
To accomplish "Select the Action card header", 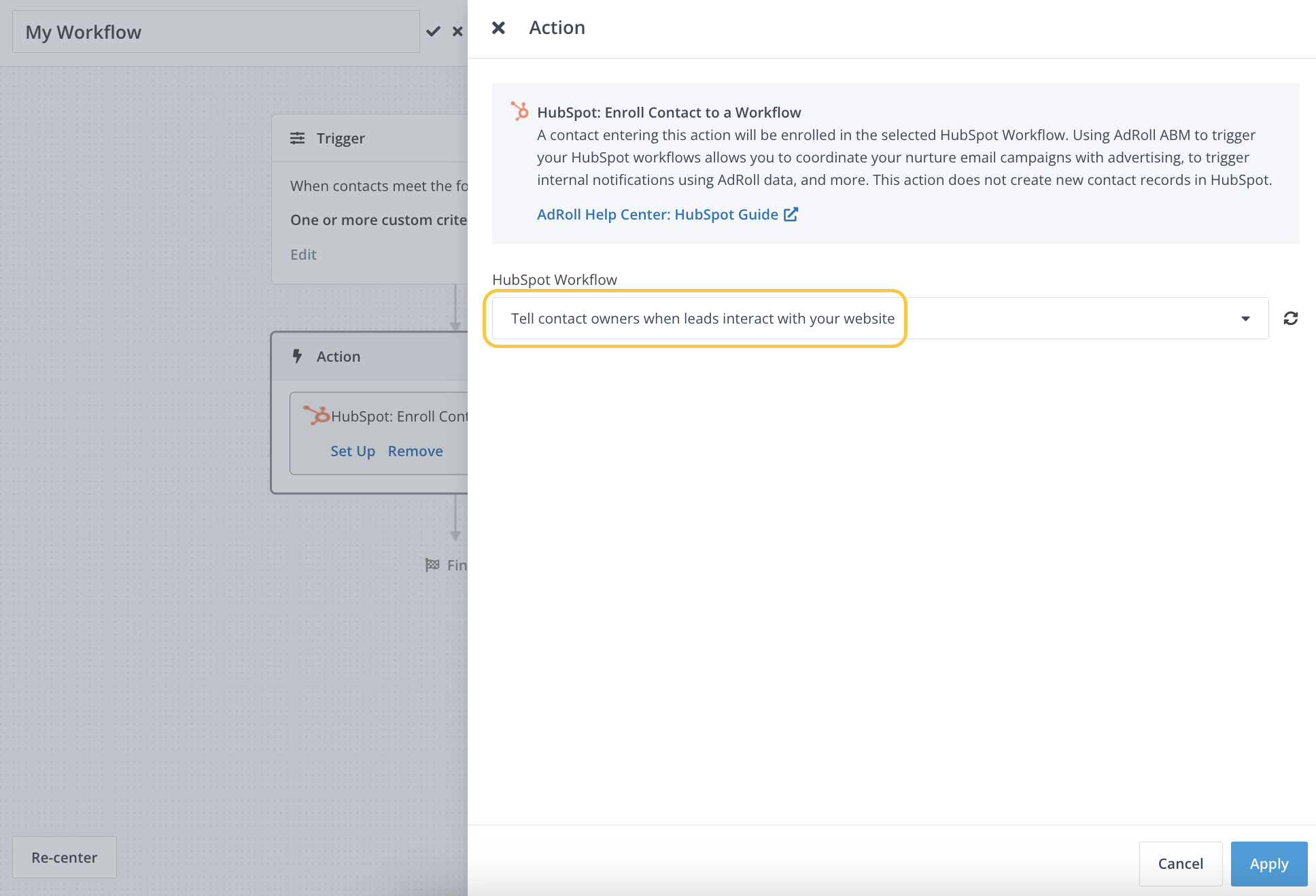I will tap(370, 356).
